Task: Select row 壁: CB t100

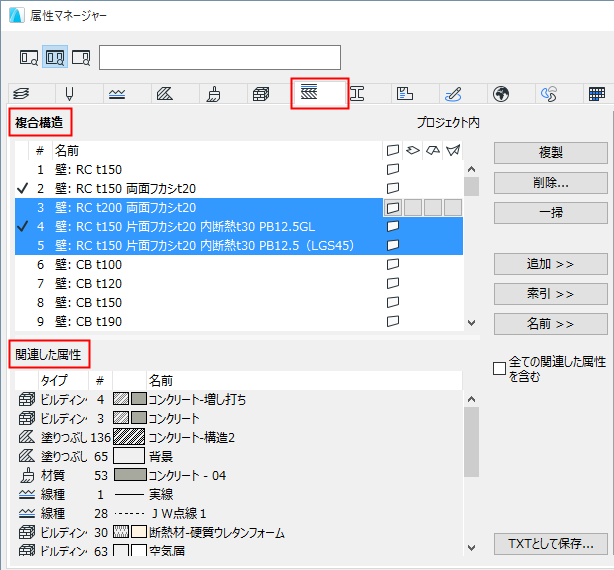Action: coord(239,265)
